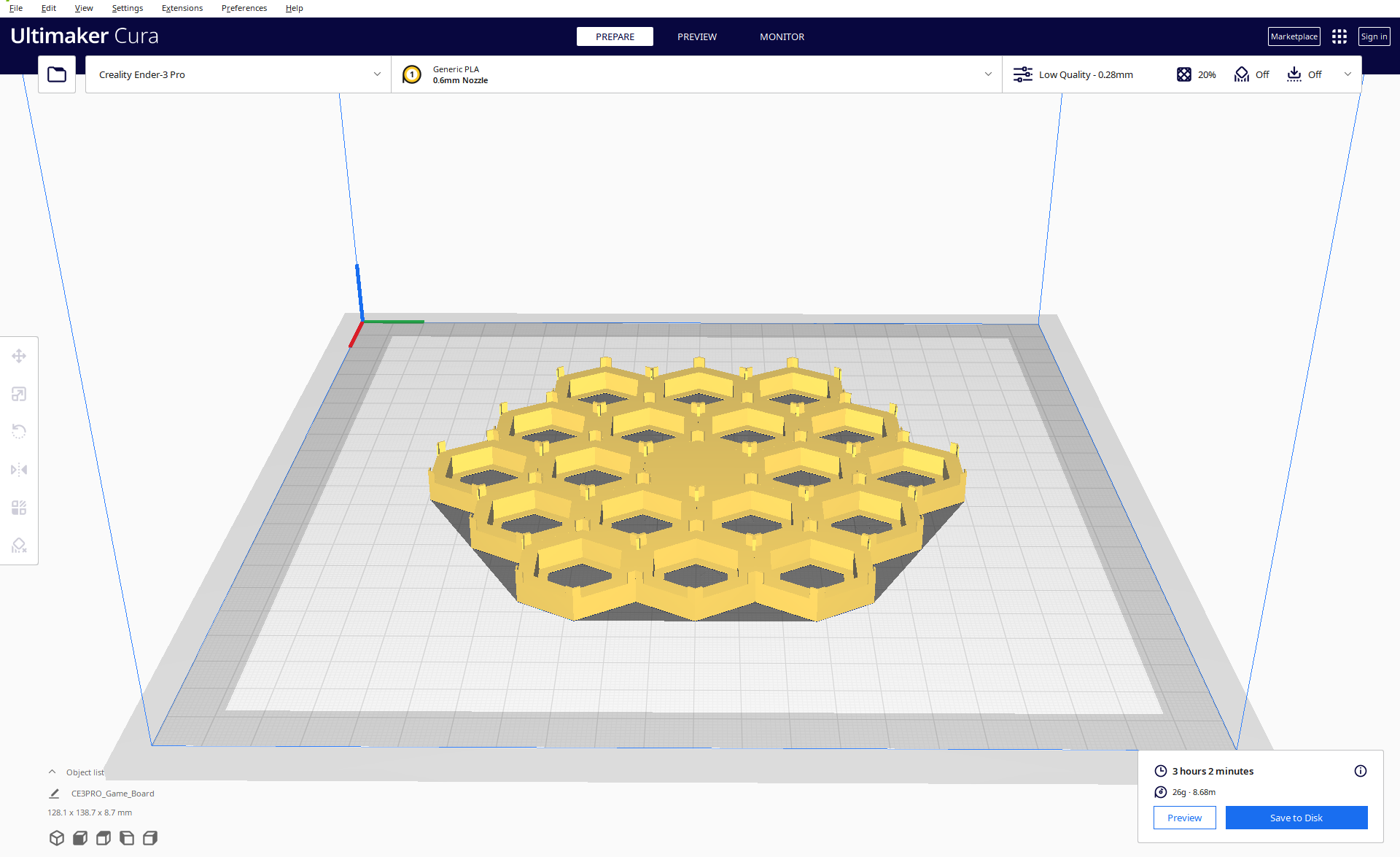Select the Scale tool
The height and width of the screenshot is (857, 1400).
19,394
